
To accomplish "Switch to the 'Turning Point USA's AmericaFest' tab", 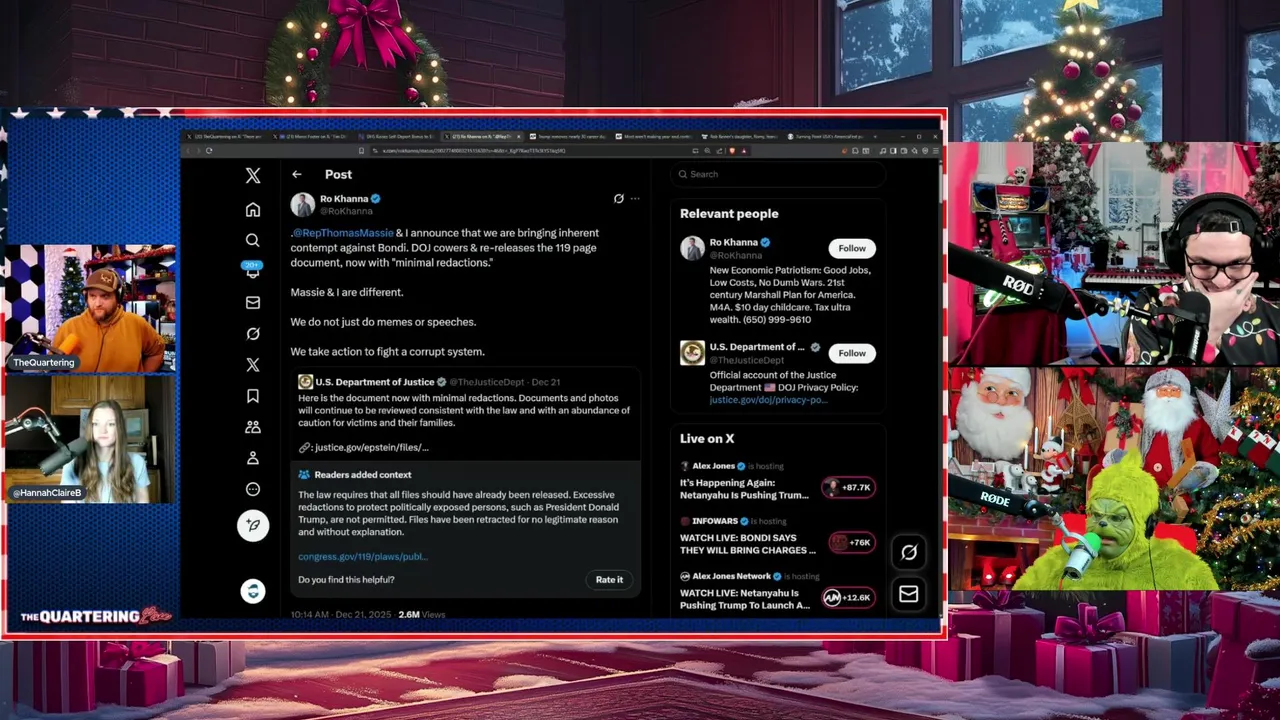I will pyautogui.click(x=825, y=136).
